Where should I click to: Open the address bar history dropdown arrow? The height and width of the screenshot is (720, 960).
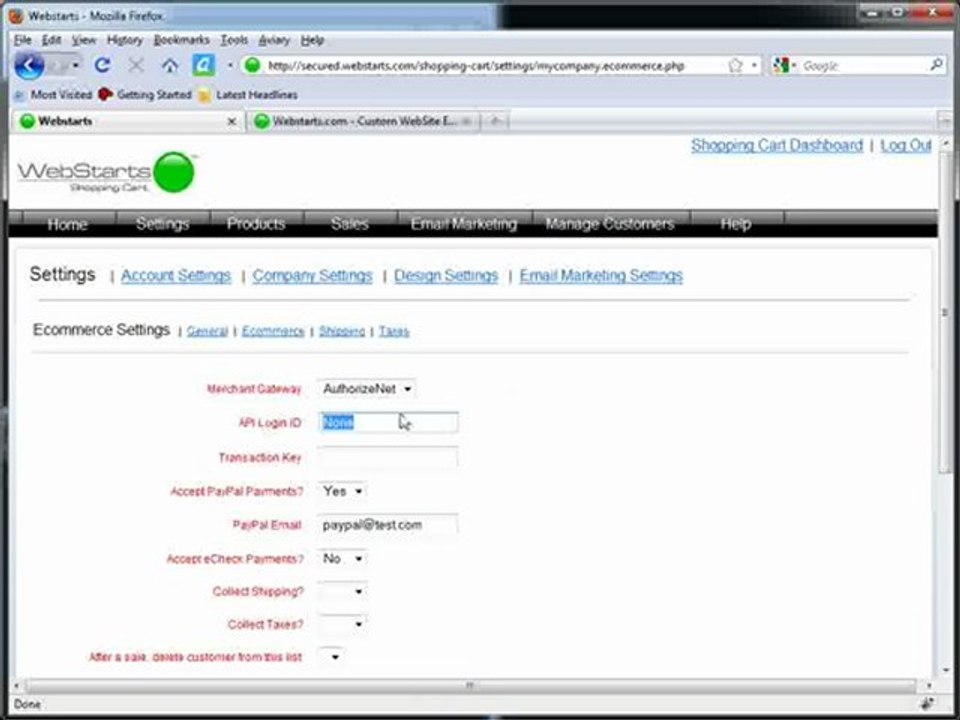754,65
